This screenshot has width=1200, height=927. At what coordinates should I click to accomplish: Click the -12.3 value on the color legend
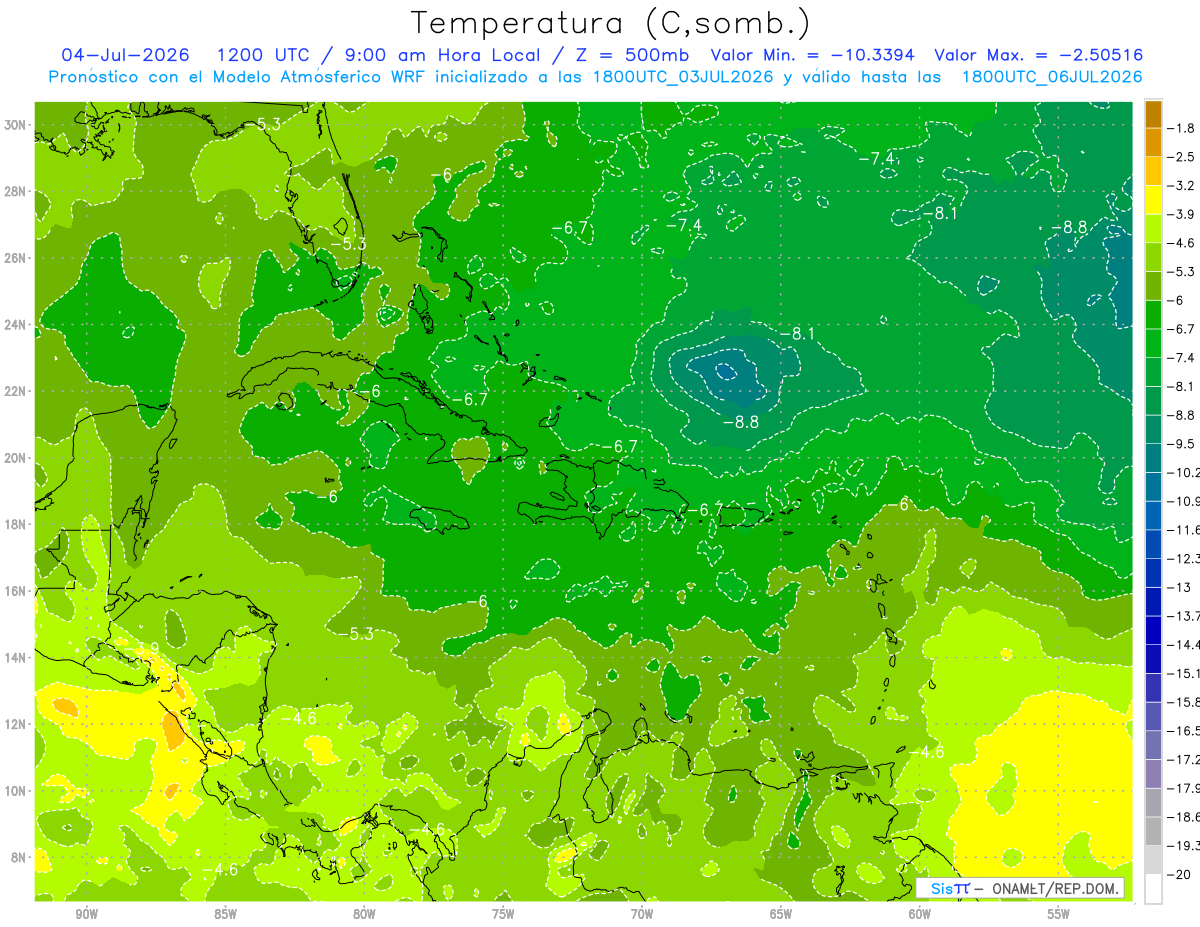(x=1183, y=558)
